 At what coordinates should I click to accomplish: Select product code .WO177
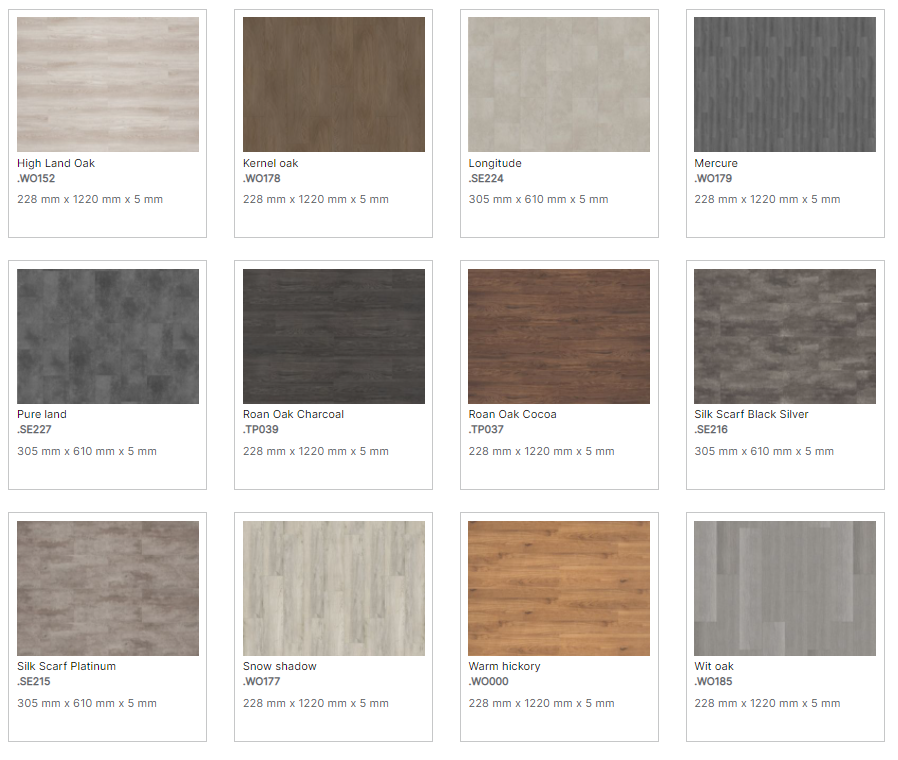click(x=262, y=681)
